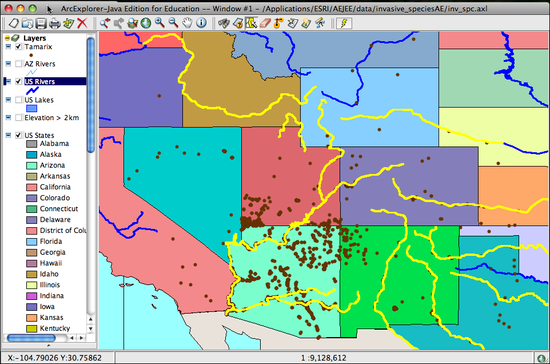Click the Tamarix brown dot symbol

[x=31, y=55]
